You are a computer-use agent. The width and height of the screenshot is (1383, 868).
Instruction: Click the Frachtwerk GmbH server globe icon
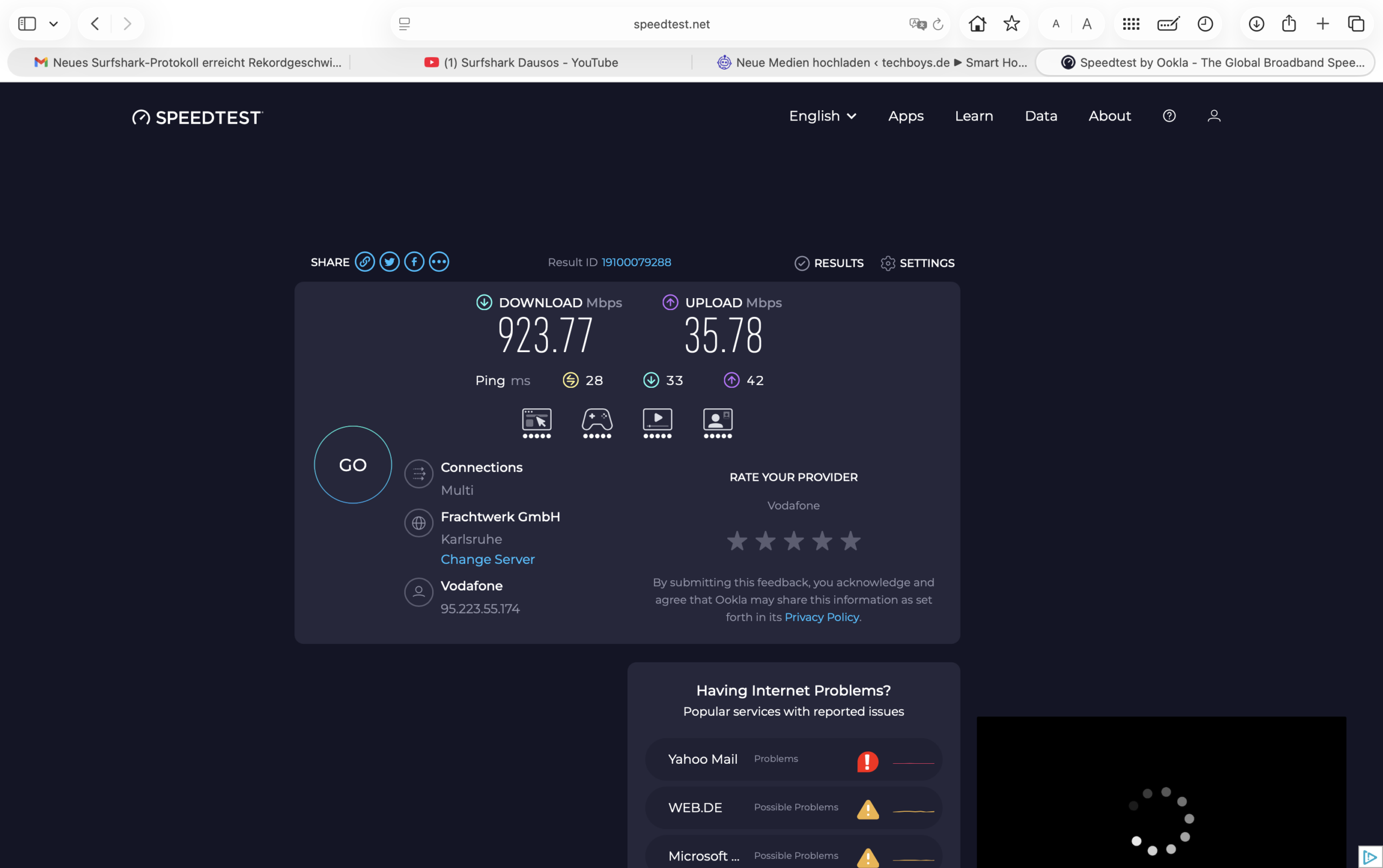click(419, 523)
